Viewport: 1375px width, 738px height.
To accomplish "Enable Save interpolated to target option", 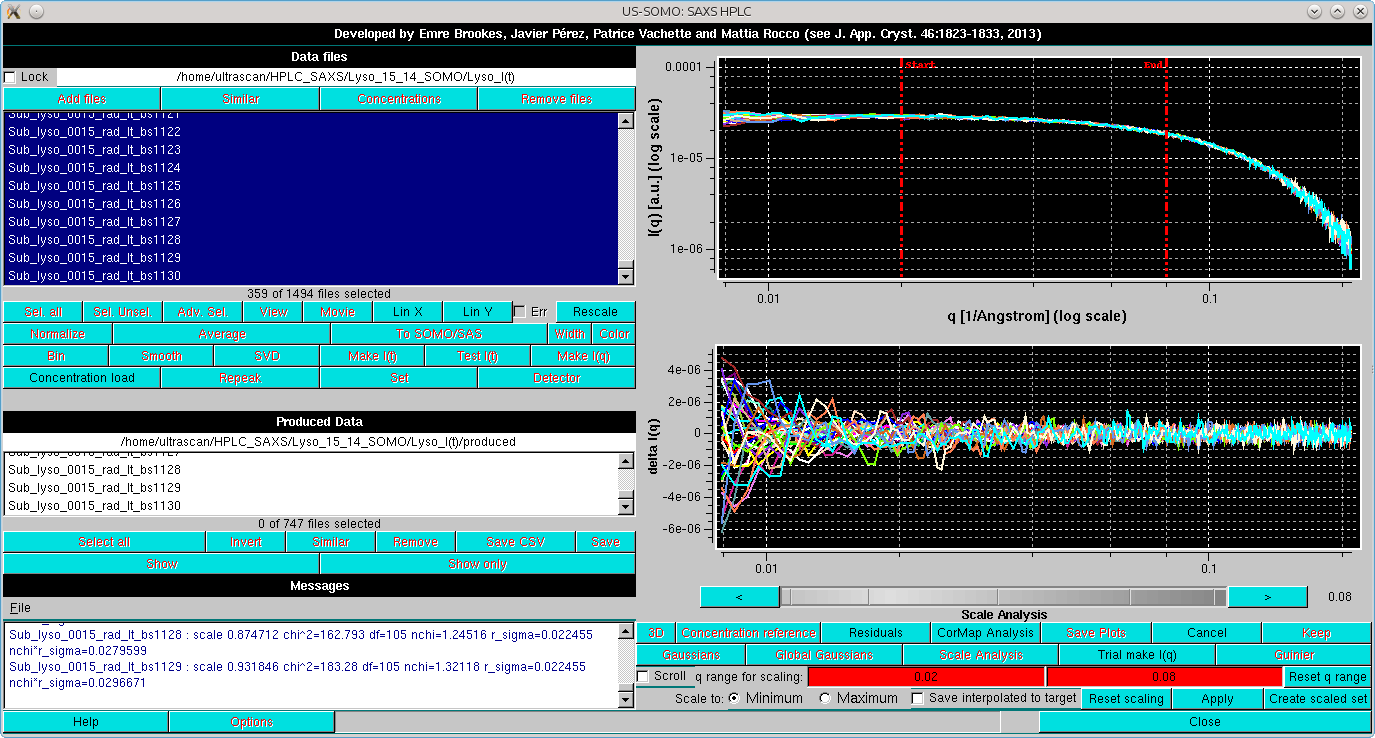I will pyautogui.click(x=917, y=698).
